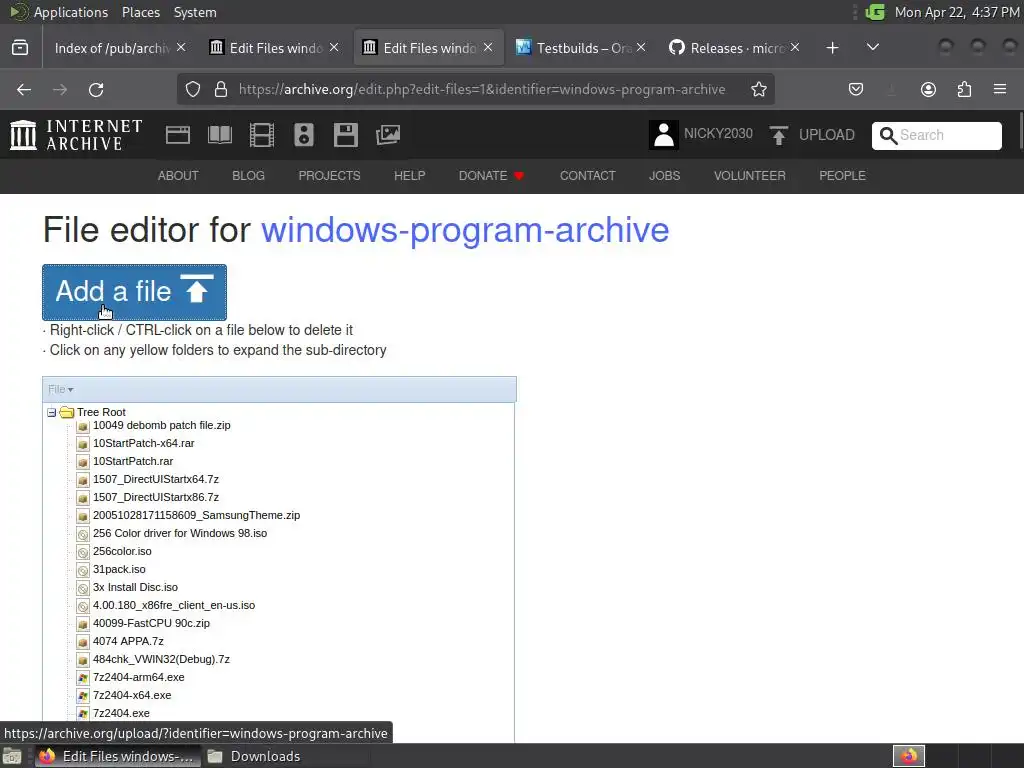This screenshot has width=1024, height=768.
Task: Select 20051028171158609_SamsungTheme.zip
Action: tap(197, 515)
